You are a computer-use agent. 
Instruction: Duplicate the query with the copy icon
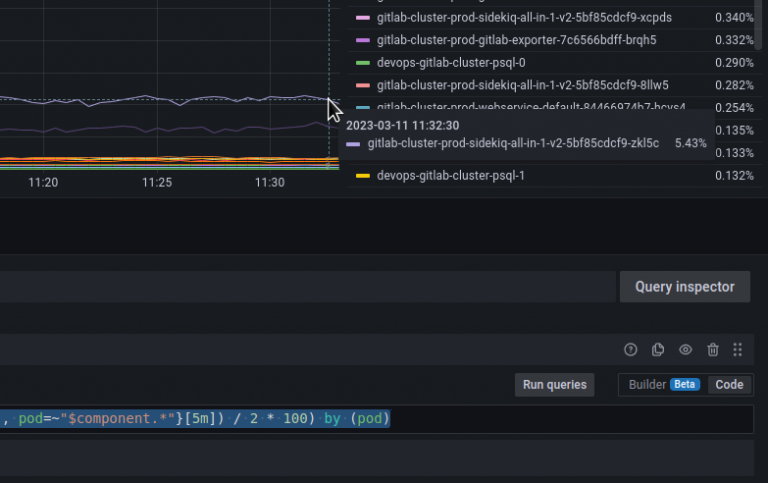point(658,349)
